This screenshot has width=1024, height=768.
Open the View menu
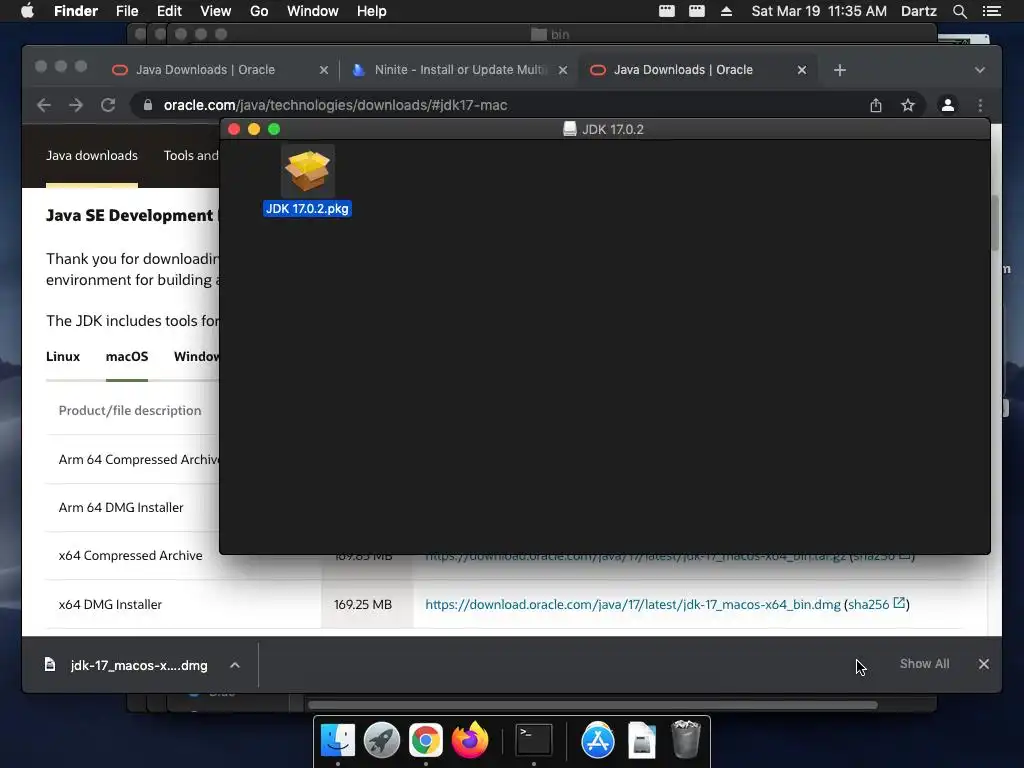216,11
